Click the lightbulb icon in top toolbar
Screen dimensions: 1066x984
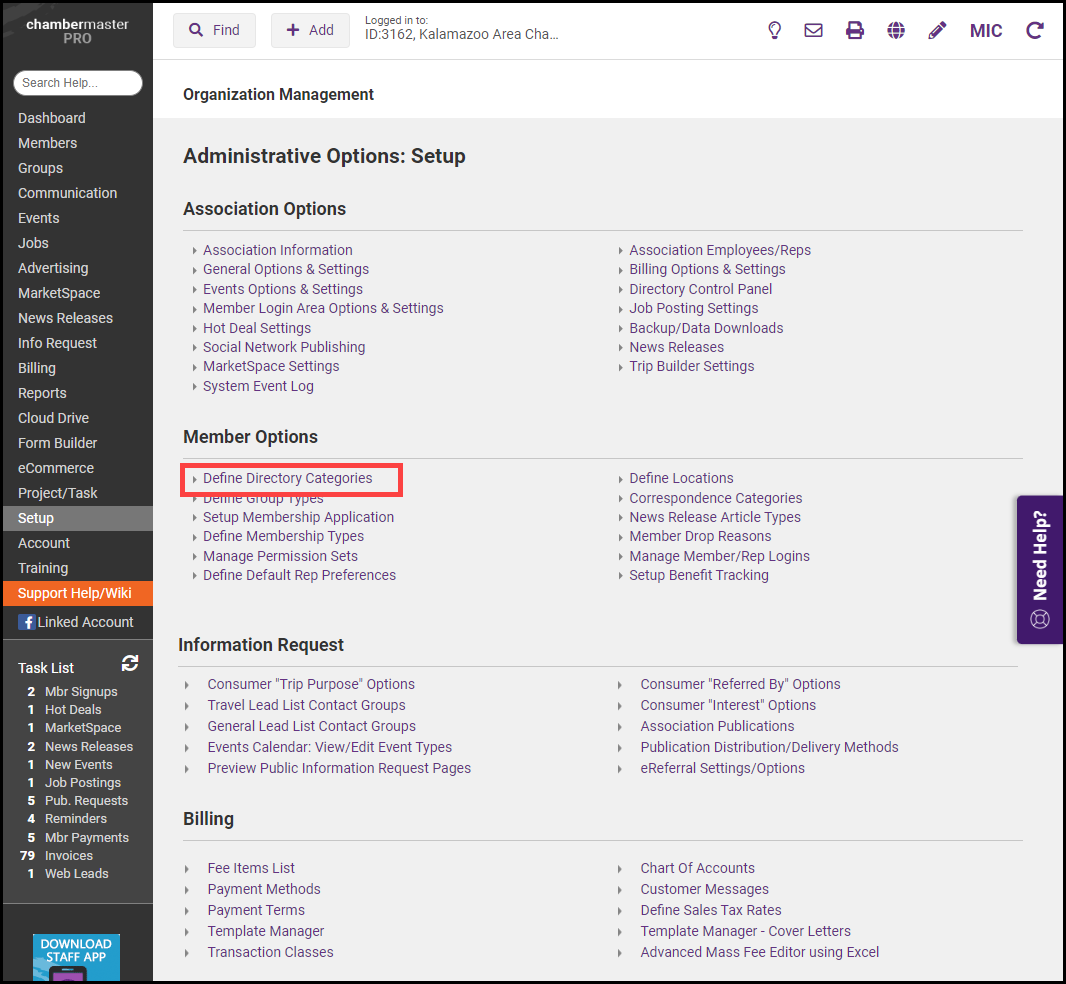[774, 30]
